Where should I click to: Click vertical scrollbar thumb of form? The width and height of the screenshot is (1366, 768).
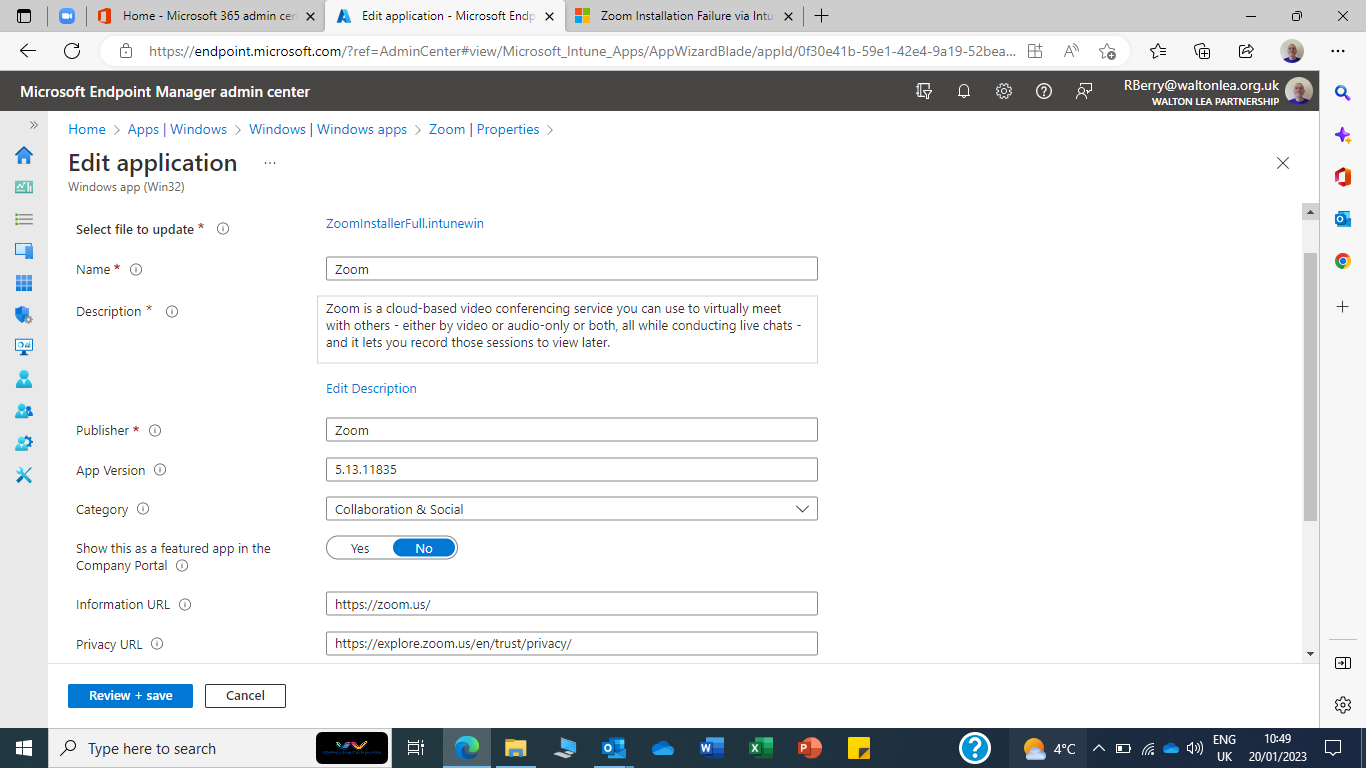pyautogui.click(x=1310, y=386)
